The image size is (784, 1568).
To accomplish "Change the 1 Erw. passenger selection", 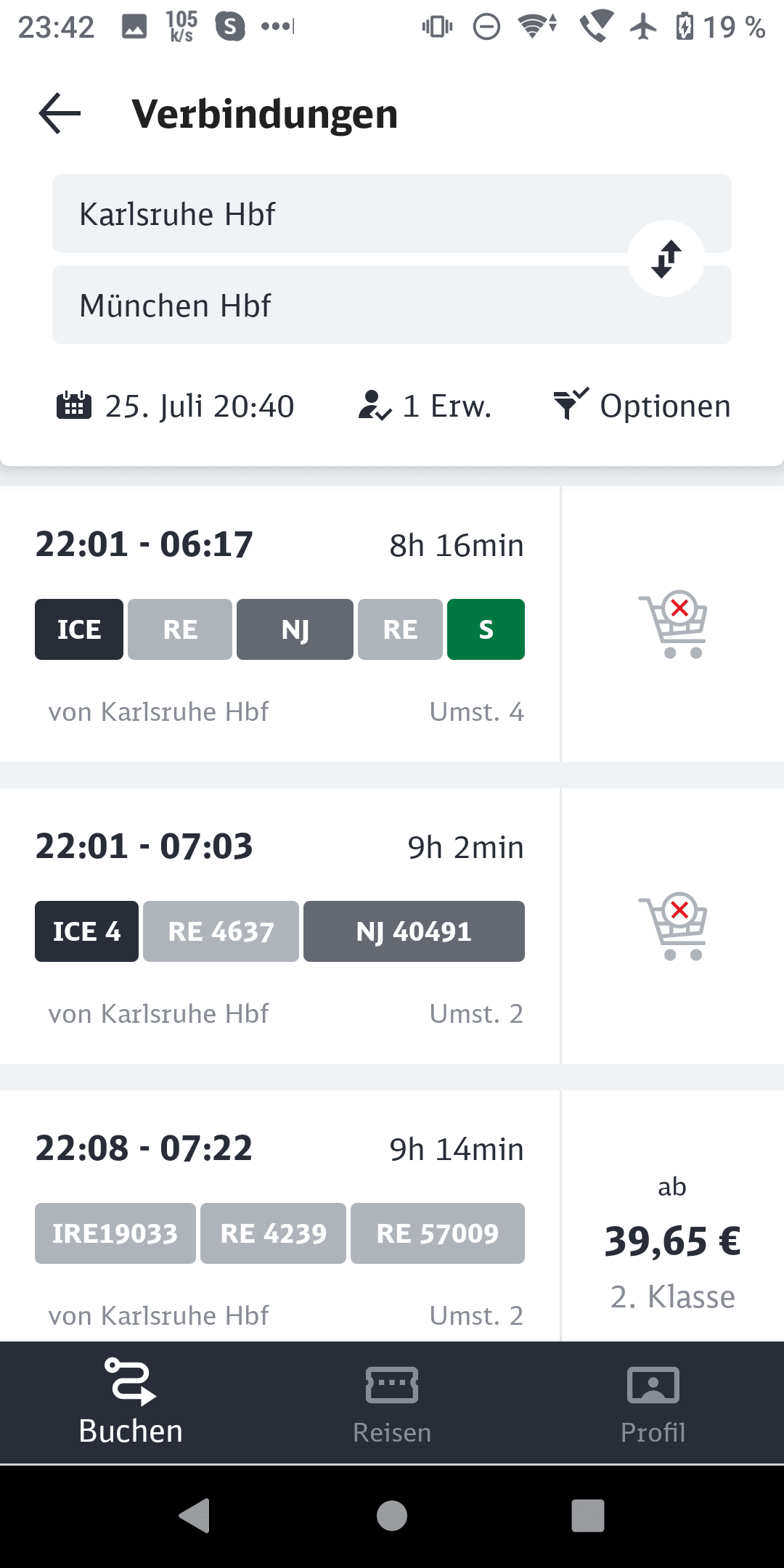I will (x=447, y=407).
